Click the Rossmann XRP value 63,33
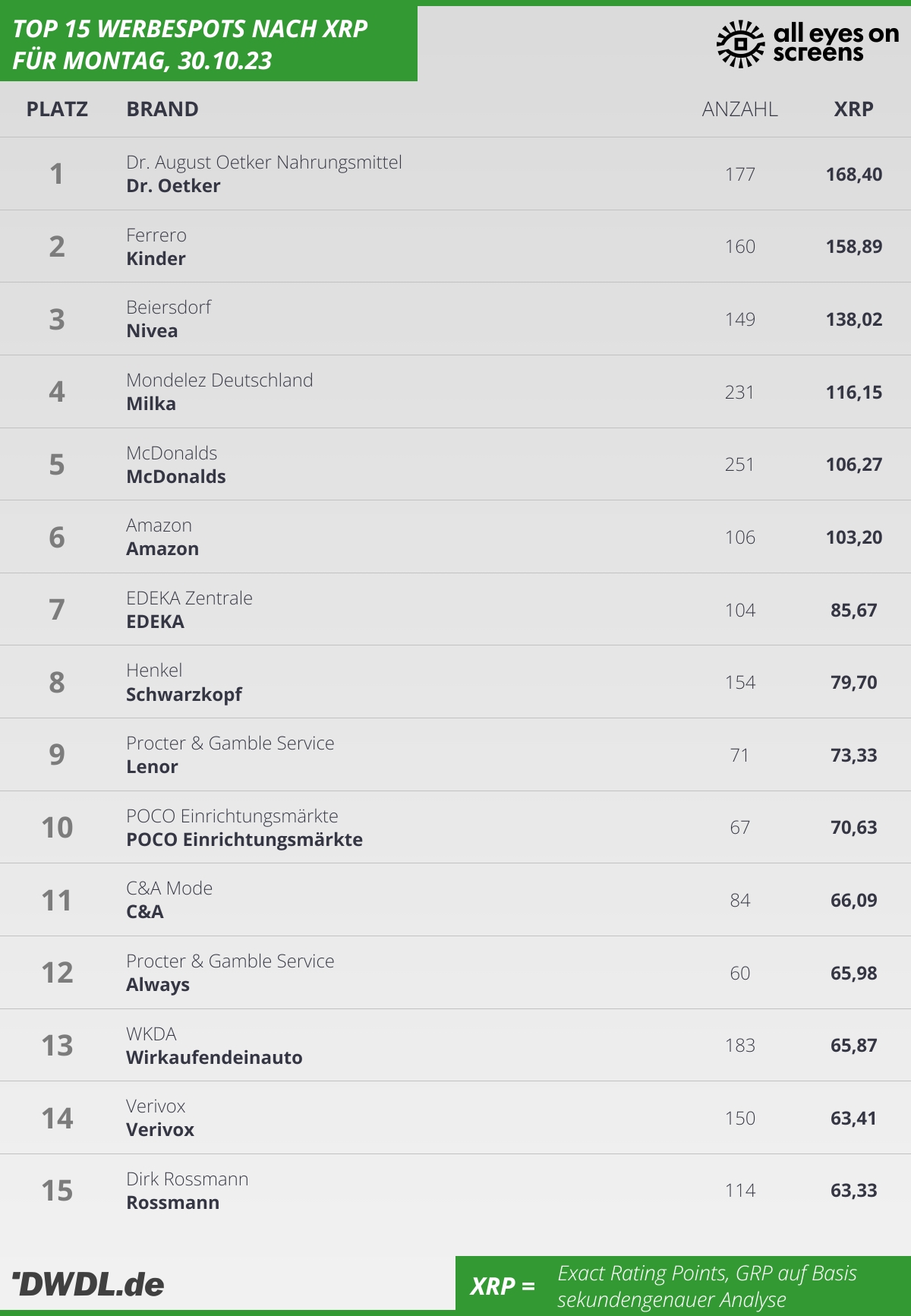 pos(854,1191)
